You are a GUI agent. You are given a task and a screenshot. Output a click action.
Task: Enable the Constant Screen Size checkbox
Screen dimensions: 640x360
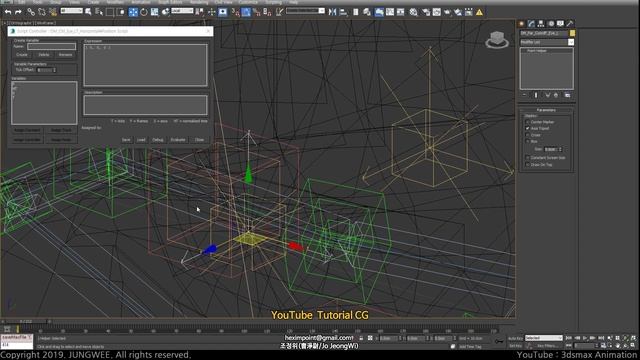click(527, 158)
